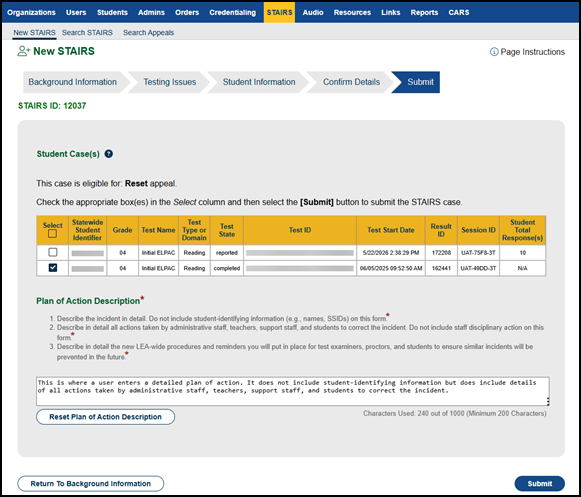Toggle the Select all header checkbox

tap(53, 233)
